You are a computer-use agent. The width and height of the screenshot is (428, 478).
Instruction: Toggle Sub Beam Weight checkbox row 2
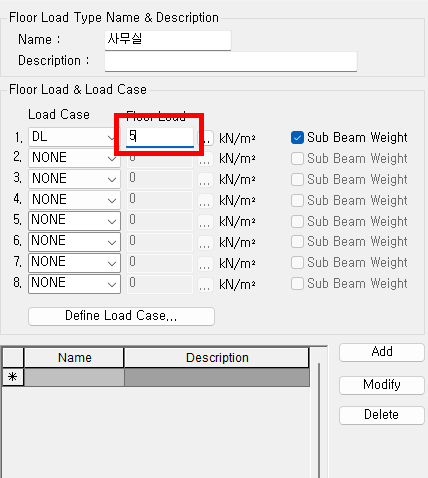297,159
